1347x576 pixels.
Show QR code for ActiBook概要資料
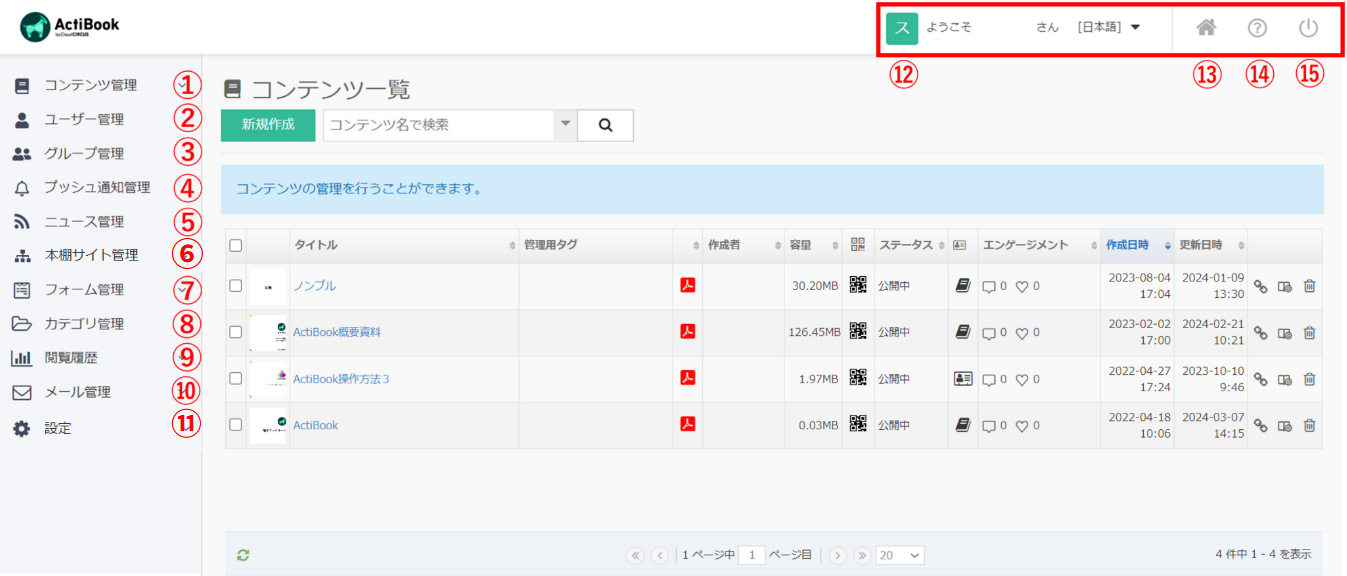click(x=858, y=332)
